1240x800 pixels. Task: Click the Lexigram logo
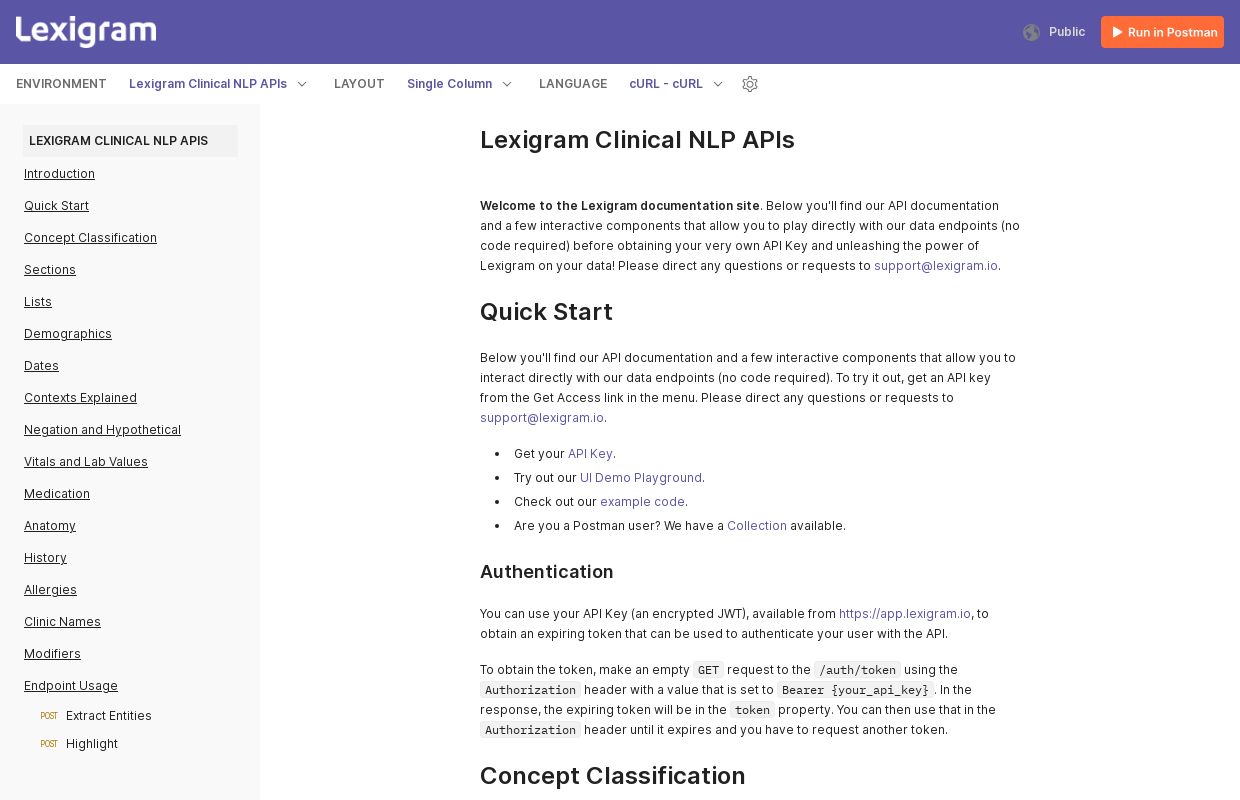tap(86, 31)
